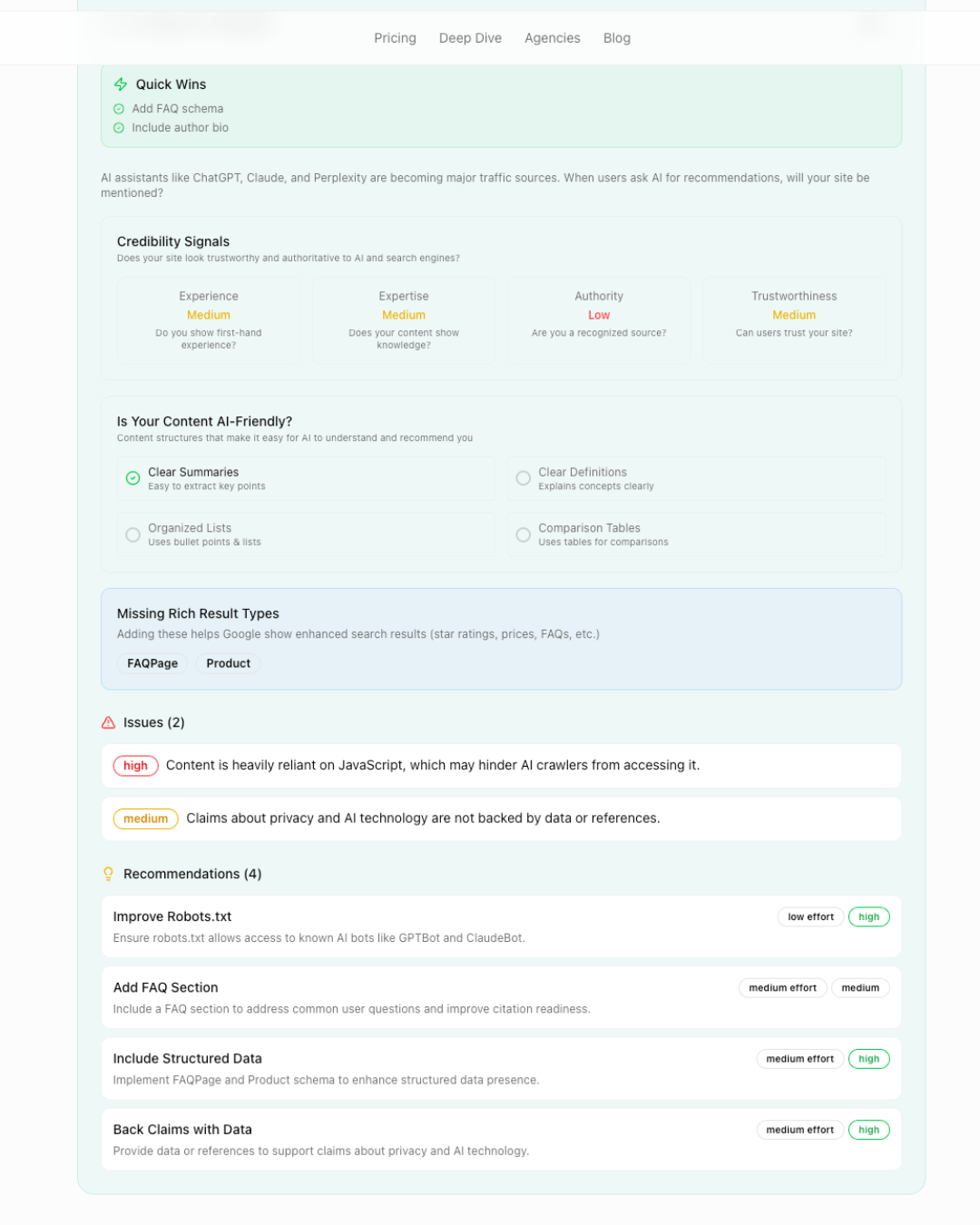Click the high severity pill on the JavaScript issue
Screen dimensions: 980x1225
pos(135,766)
